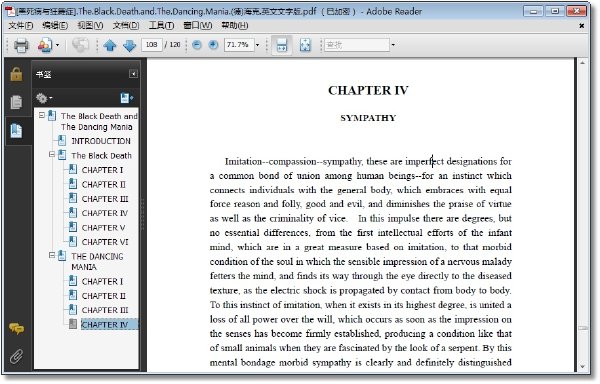The width and height of the screenshot is (600, 384).
Task: Open CHAPTER V bookmark
Action: [x=103, y=228]
